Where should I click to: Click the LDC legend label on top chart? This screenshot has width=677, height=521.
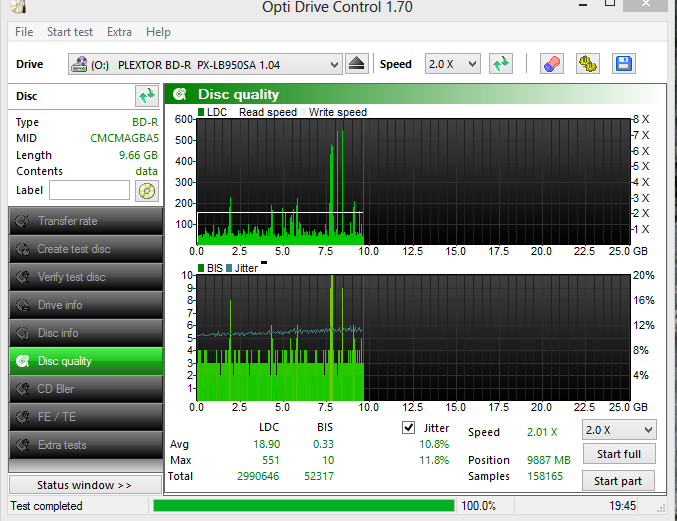217,112
